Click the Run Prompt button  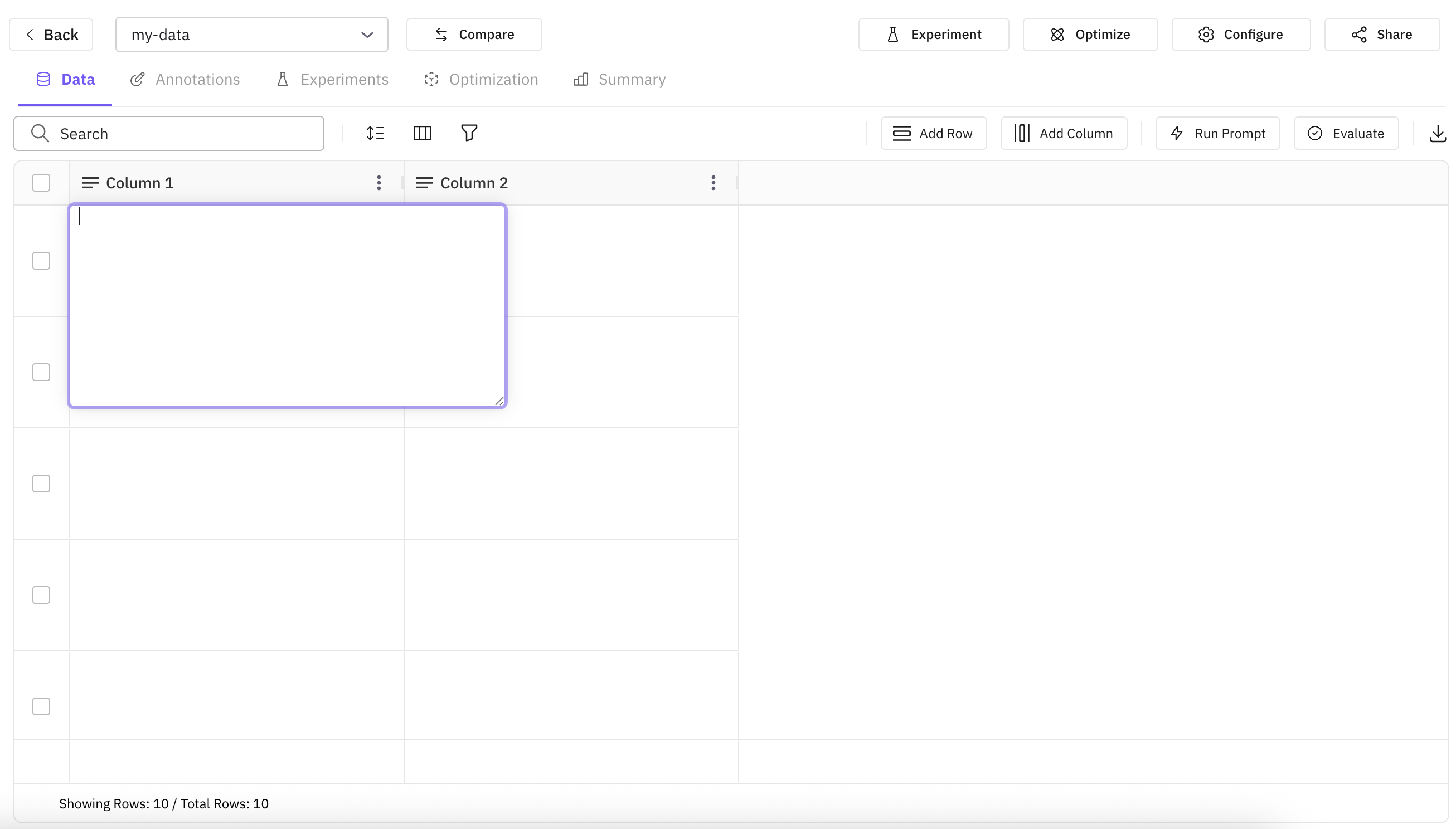[1217, 133]
